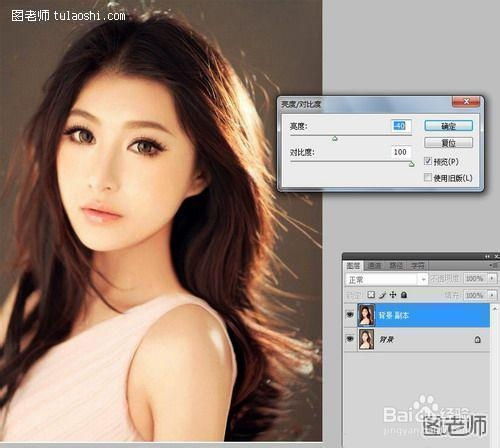This screenshot has width=500, height=448.
Task: Open the 正常 blend mode dropdown
Action: pos(386,279)
